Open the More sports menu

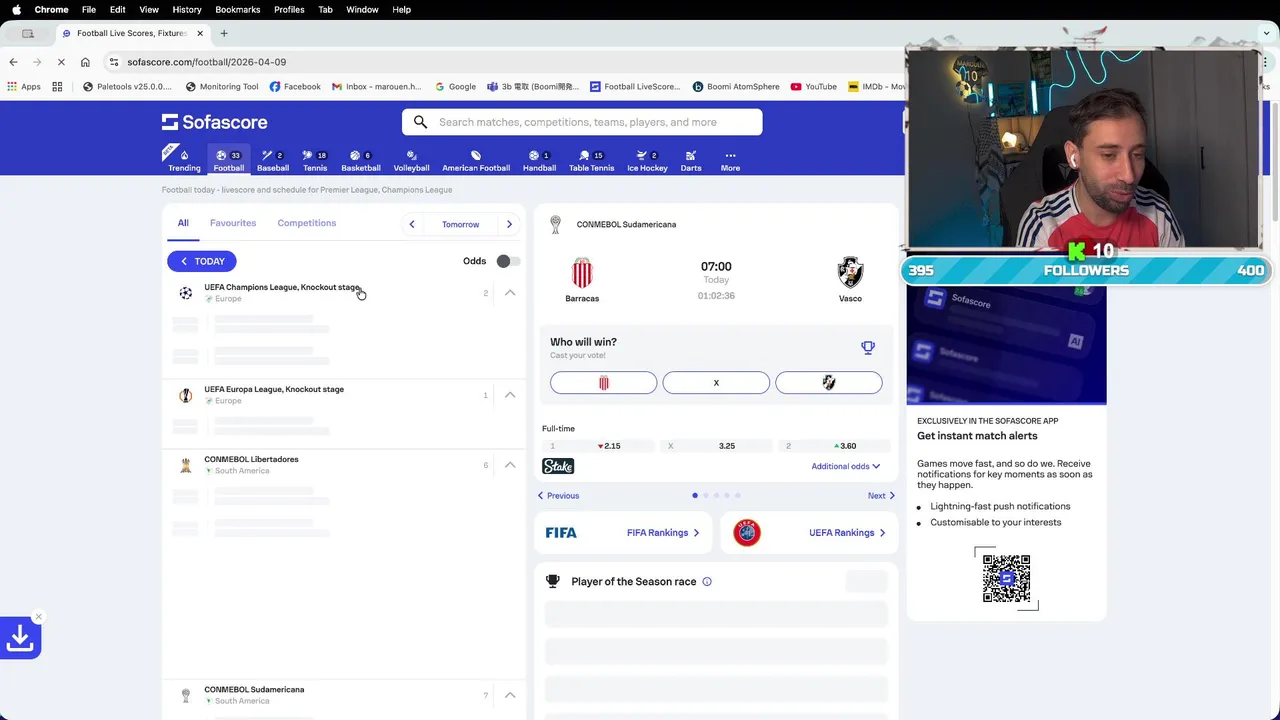[730, 160]
